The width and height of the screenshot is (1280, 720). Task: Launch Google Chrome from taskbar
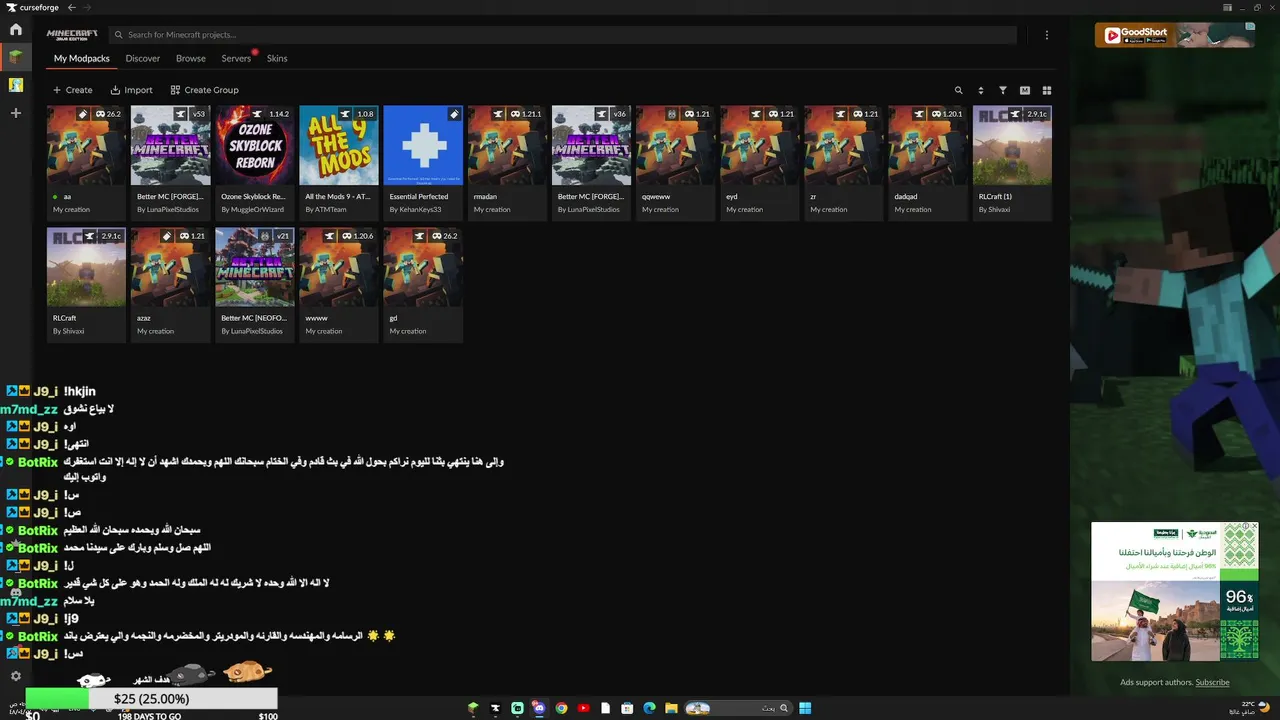(x=561, y=708)
